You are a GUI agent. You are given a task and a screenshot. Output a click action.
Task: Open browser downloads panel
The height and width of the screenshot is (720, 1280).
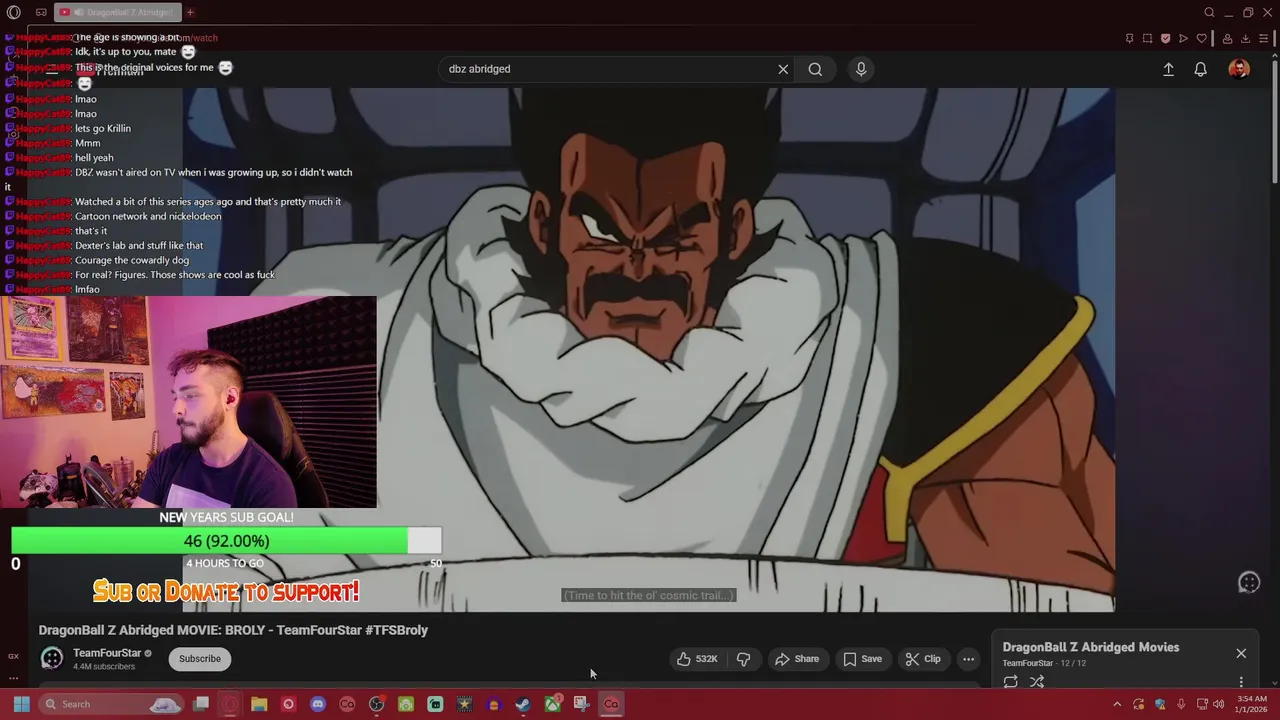1245,38
